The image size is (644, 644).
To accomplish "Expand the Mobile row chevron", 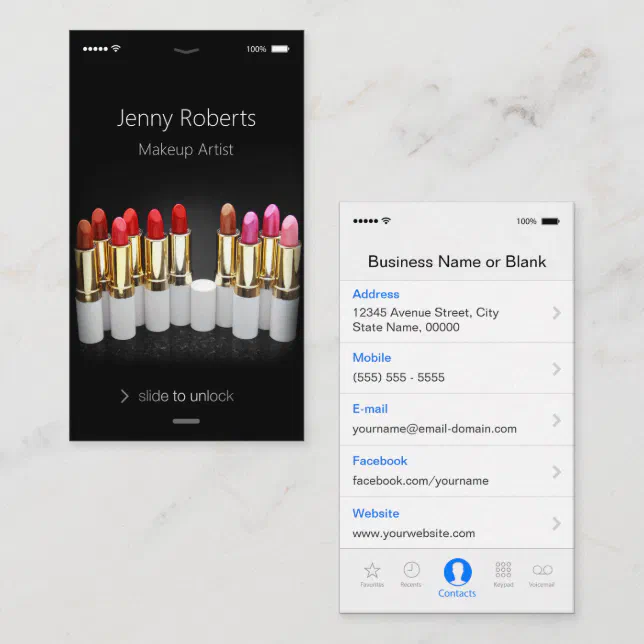I will click(557, 369).
